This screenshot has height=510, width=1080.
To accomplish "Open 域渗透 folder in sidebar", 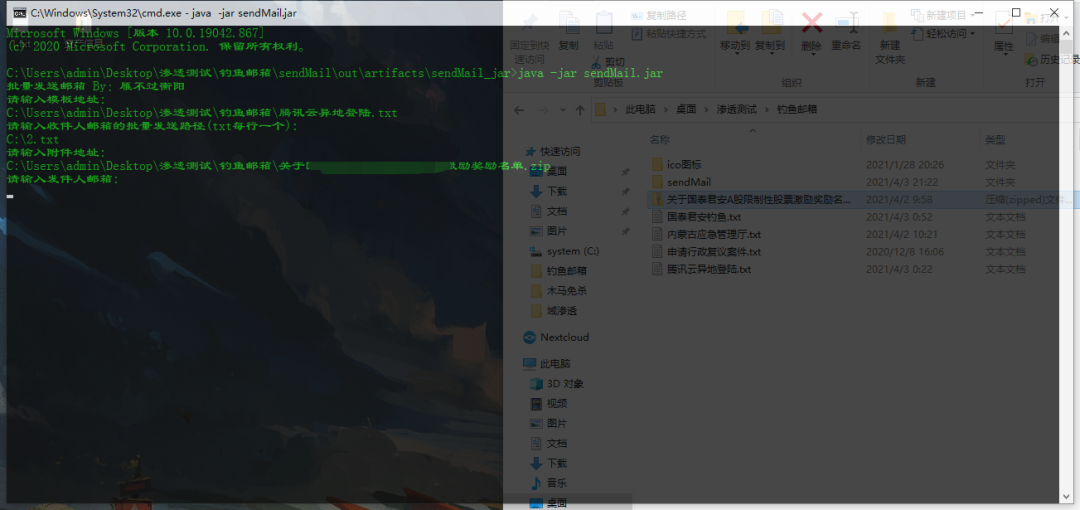I will click(554, 311).
